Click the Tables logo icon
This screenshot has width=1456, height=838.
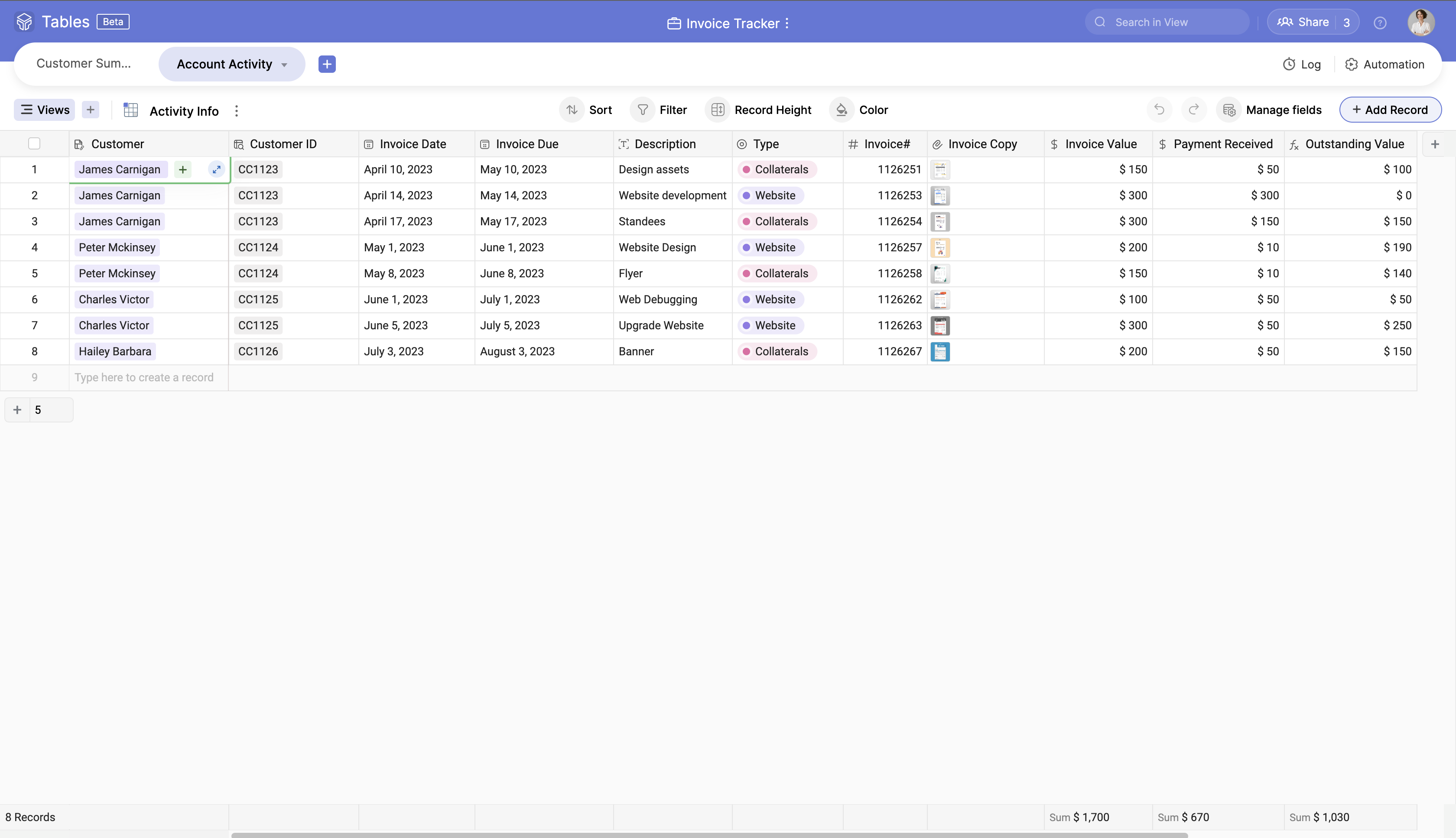(x=24, y=22)
